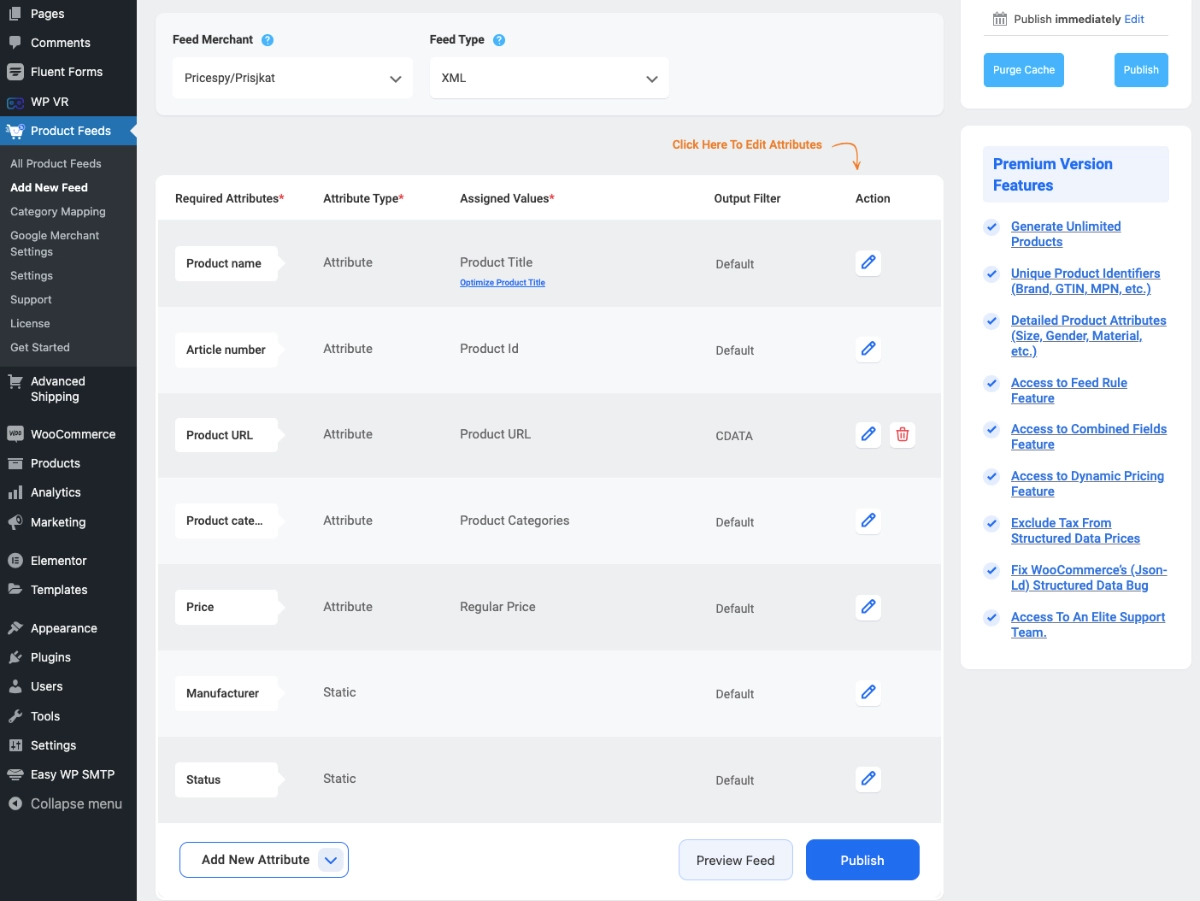Click the edit pencil for Price row
Viewport: 1200px width, 901px height.
(x=868, y=607)
